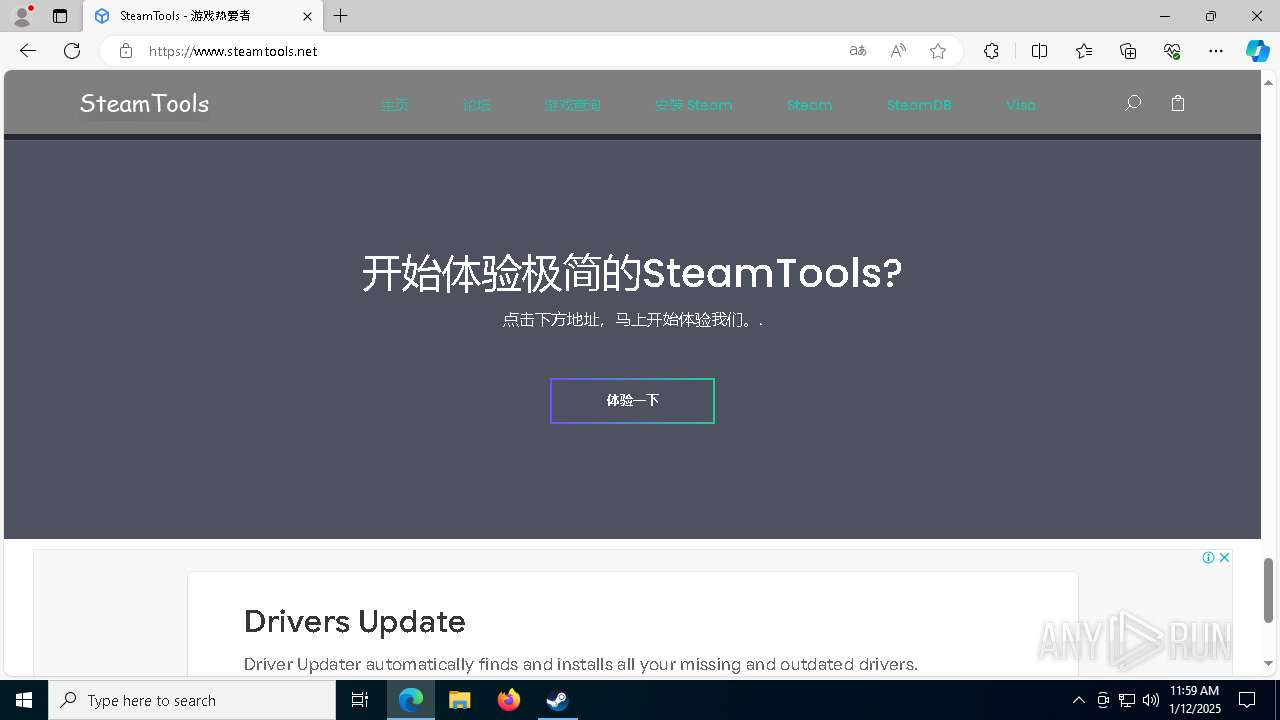
Task: Open network status tray icon
Action: [1127, 700]
